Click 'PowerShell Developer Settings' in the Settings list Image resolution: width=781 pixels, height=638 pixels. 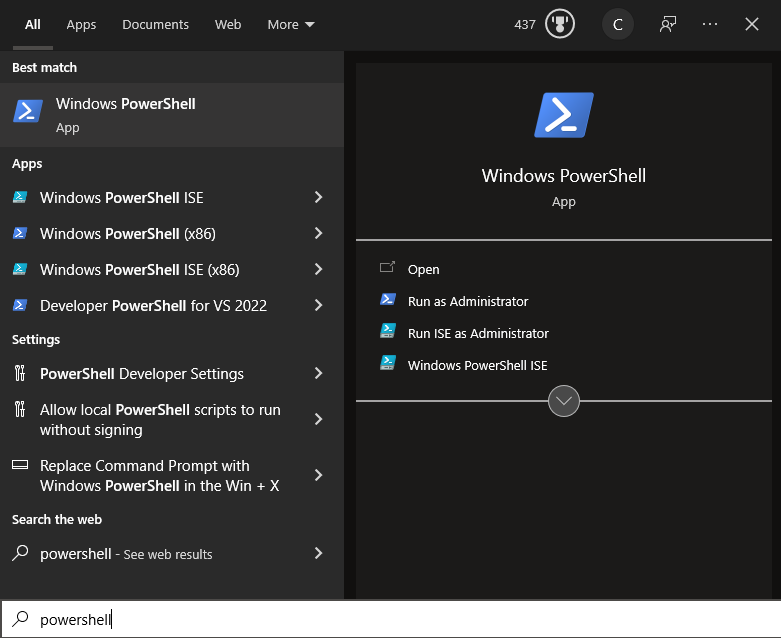coord(141,374)
